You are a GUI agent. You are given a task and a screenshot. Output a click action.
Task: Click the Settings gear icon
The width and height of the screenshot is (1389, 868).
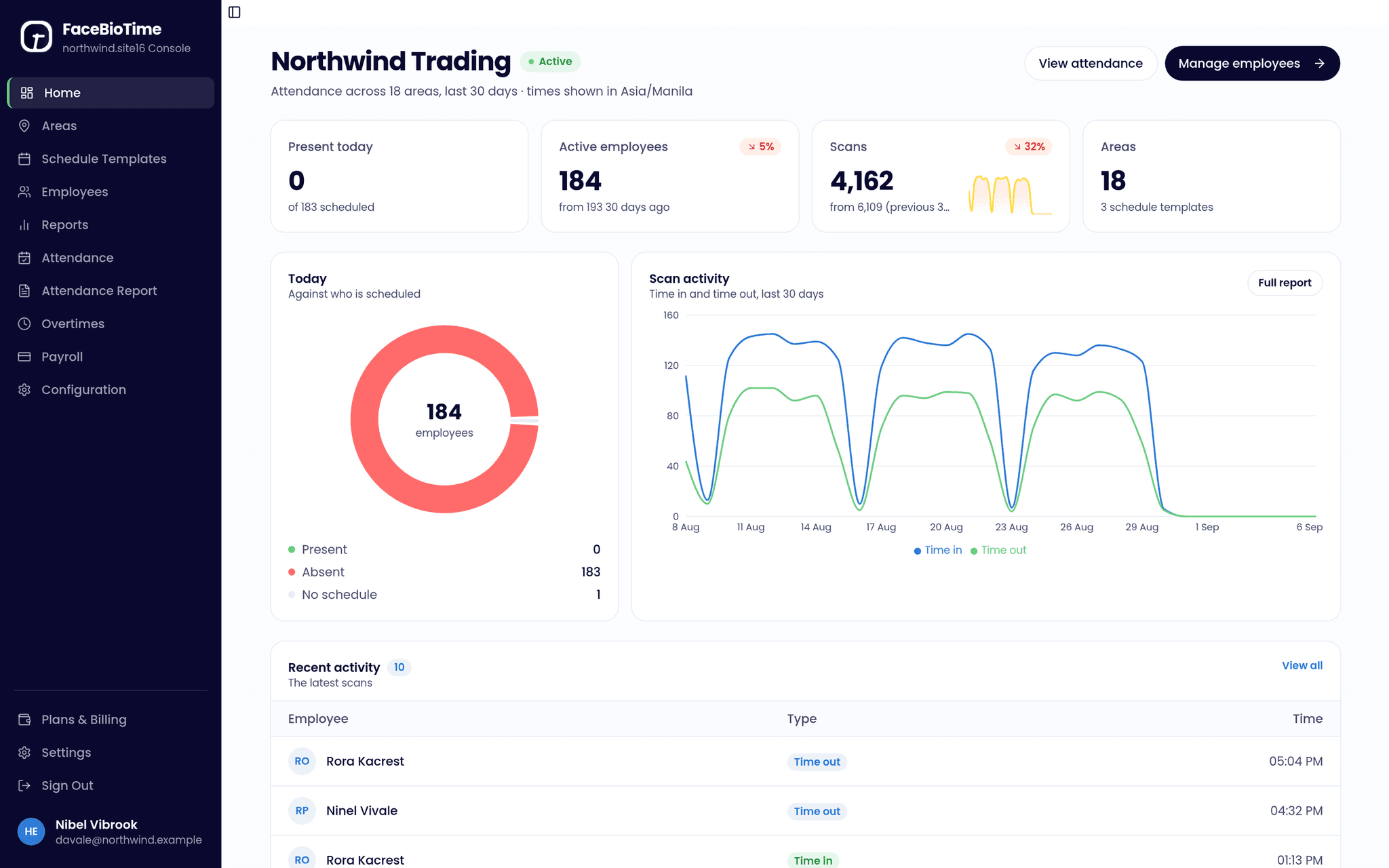24,753
